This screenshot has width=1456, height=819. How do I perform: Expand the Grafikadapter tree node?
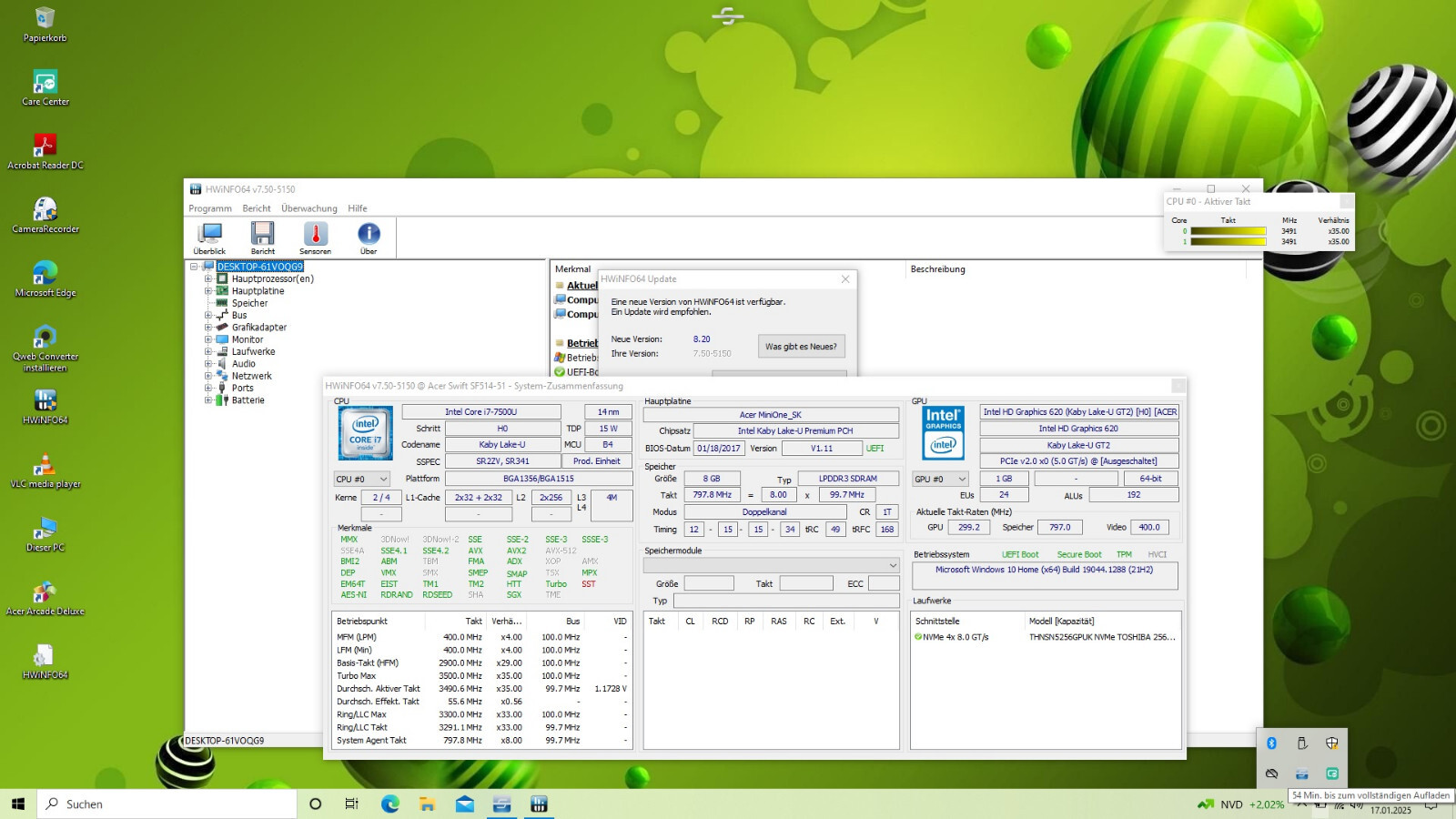pos(207,328)
